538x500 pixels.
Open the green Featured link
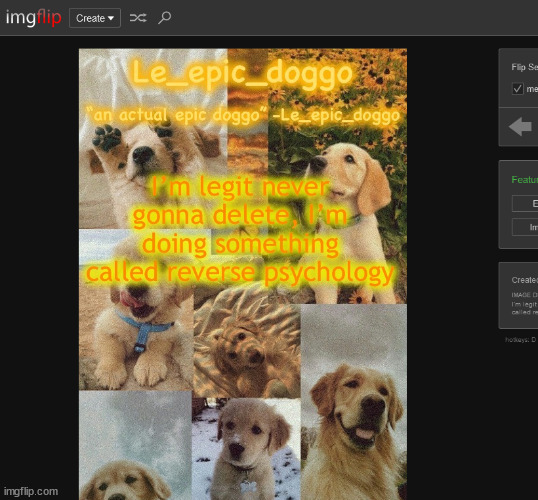(x=525, y=179)
